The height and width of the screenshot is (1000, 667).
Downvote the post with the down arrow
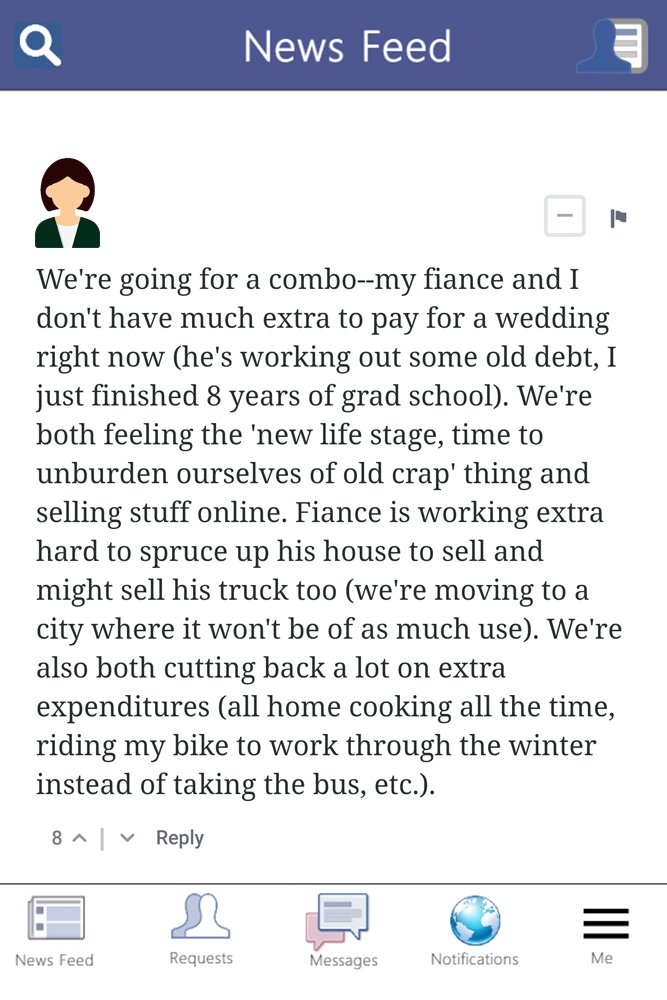point(128,838)
